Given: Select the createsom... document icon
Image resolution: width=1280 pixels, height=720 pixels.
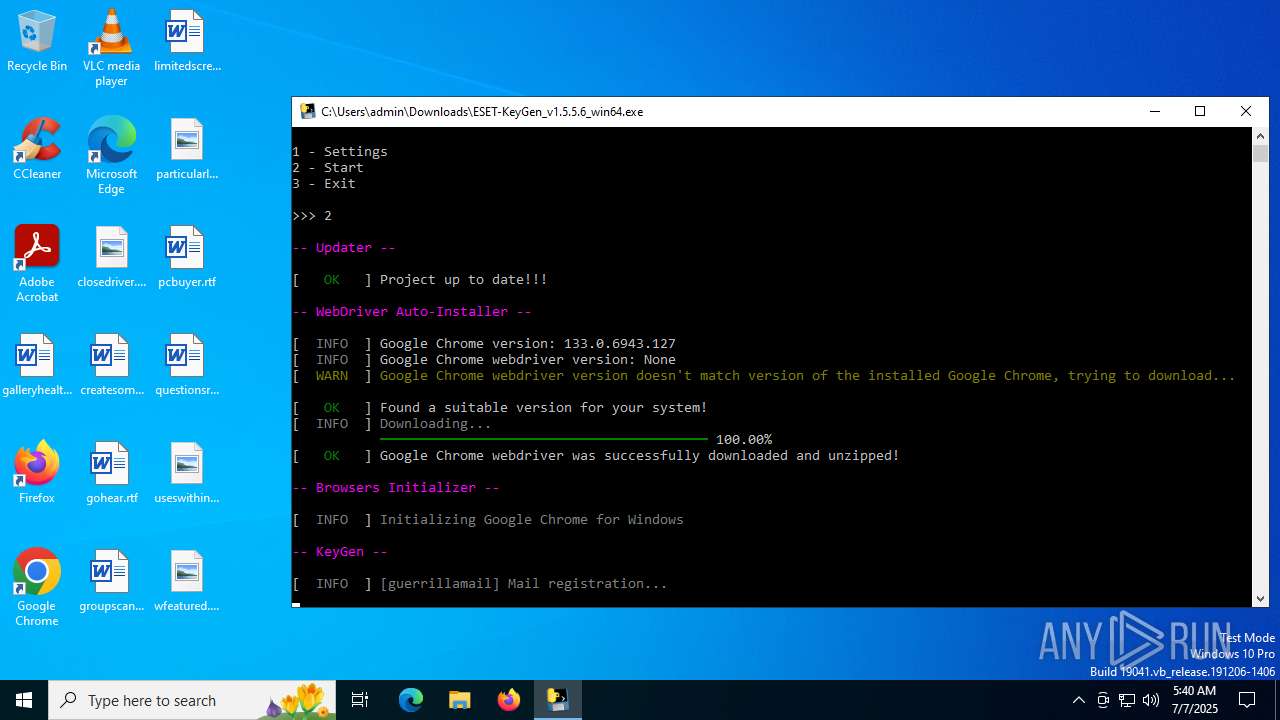Looking at the screenshot, I should (x=111, y=366).
